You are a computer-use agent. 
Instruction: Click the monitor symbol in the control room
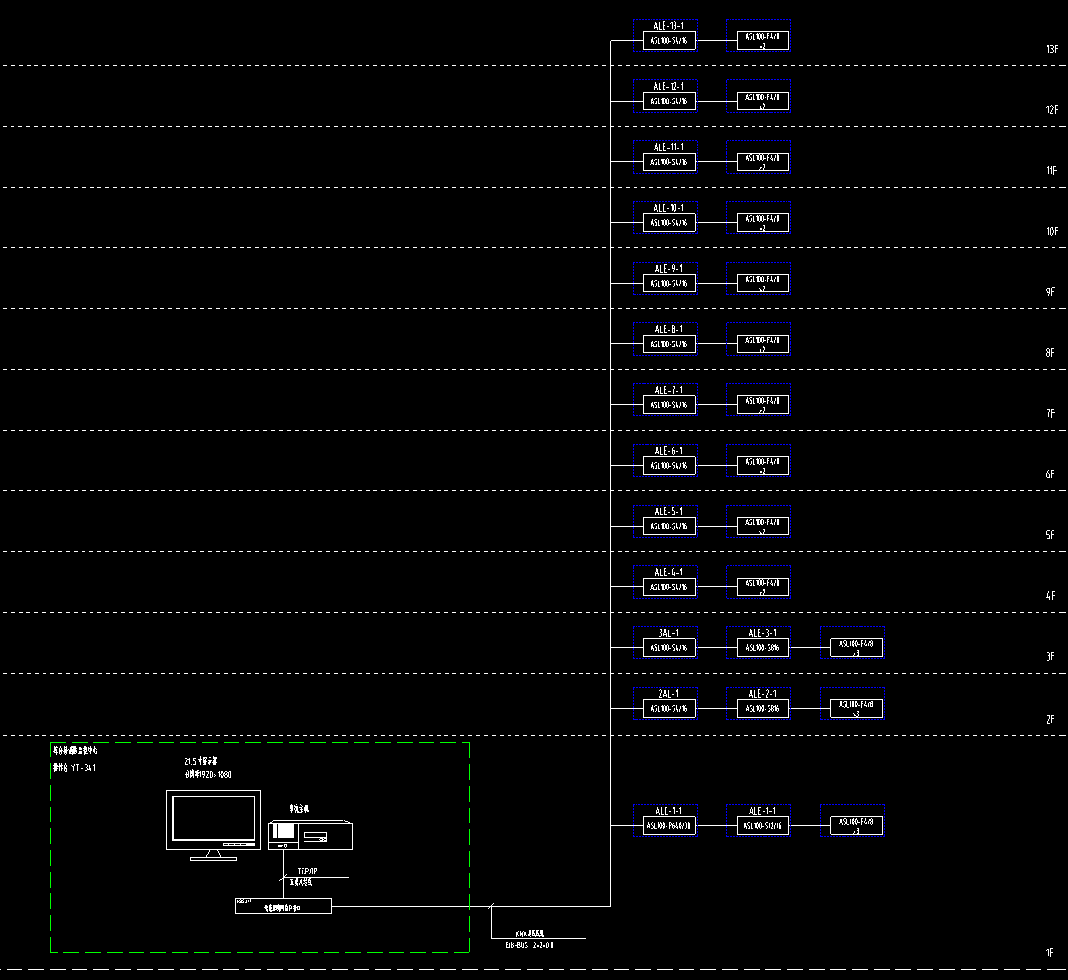tap(213, 820)
